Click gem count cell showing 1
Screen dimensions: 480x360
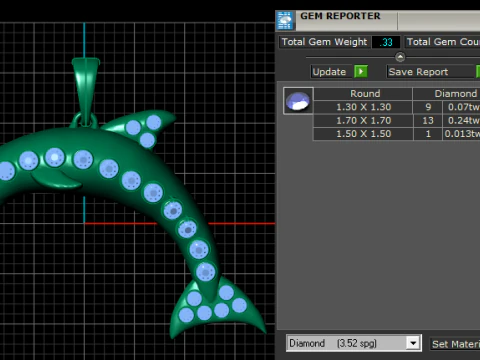(428, 134)
